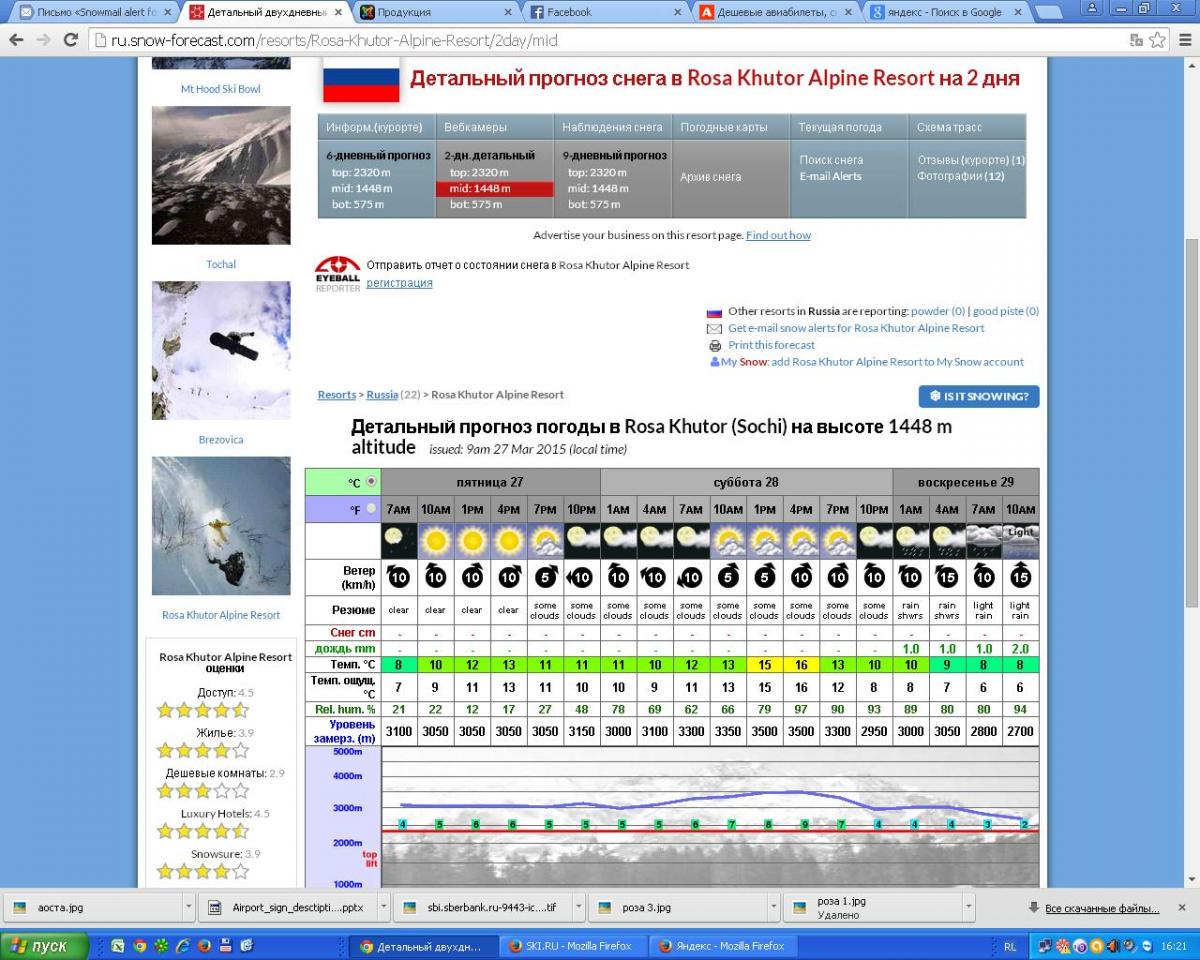Open the Отзывы (курорте) link
1200x960 pixels.
pyautogui.click(x=971, y=160)
